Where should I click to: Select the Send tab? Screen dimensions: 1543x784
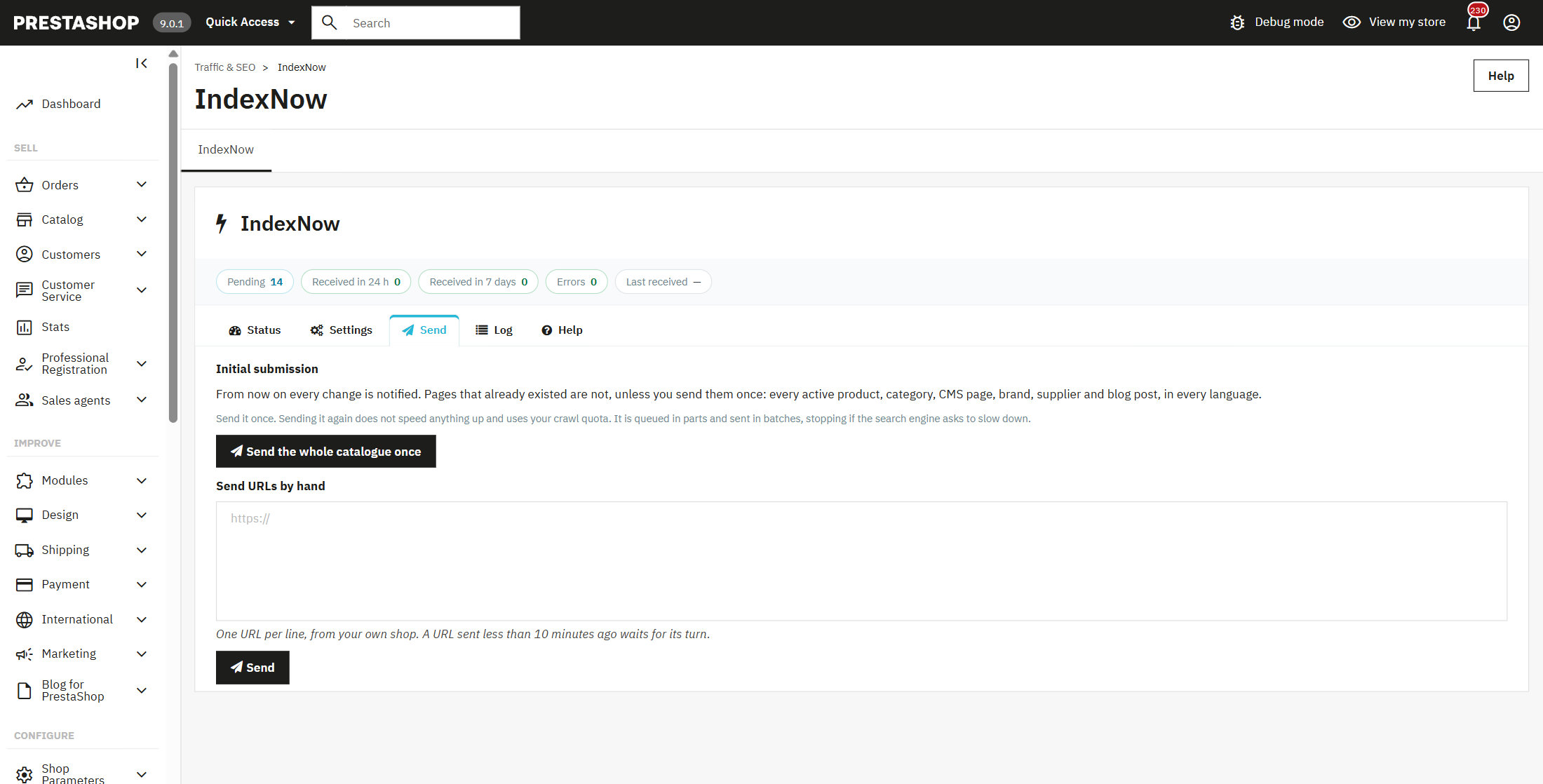point(424,330)
